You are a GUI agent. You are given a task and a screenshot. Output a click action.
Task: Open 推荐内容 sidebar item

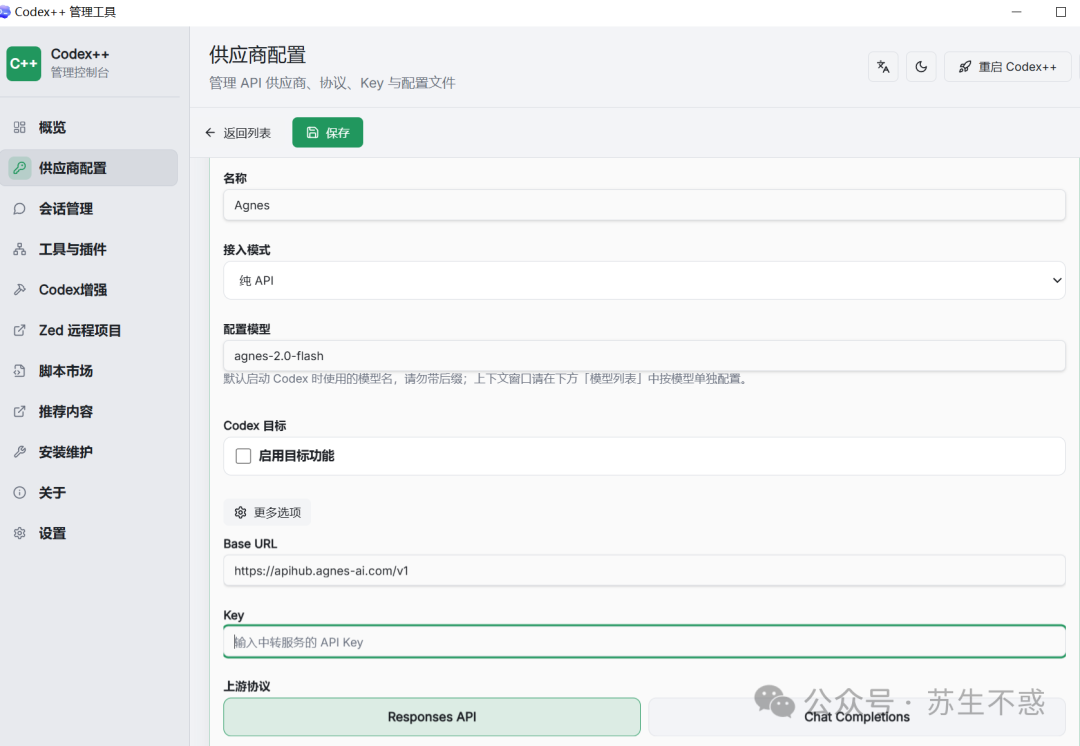pyautogui.click(x=89, y=412)
